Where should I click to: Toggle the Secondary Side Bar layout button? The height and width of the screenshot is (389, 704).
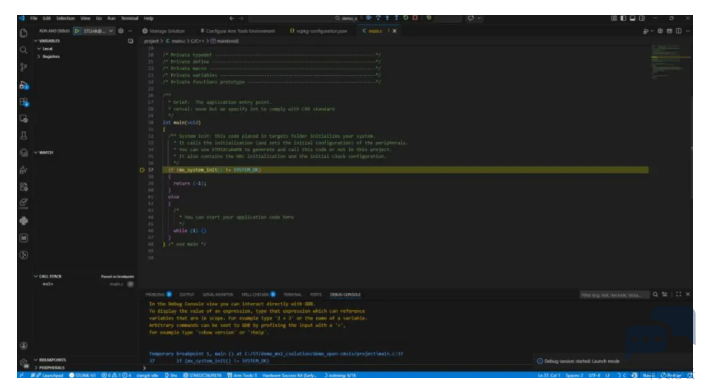click(x=642, y=18)
